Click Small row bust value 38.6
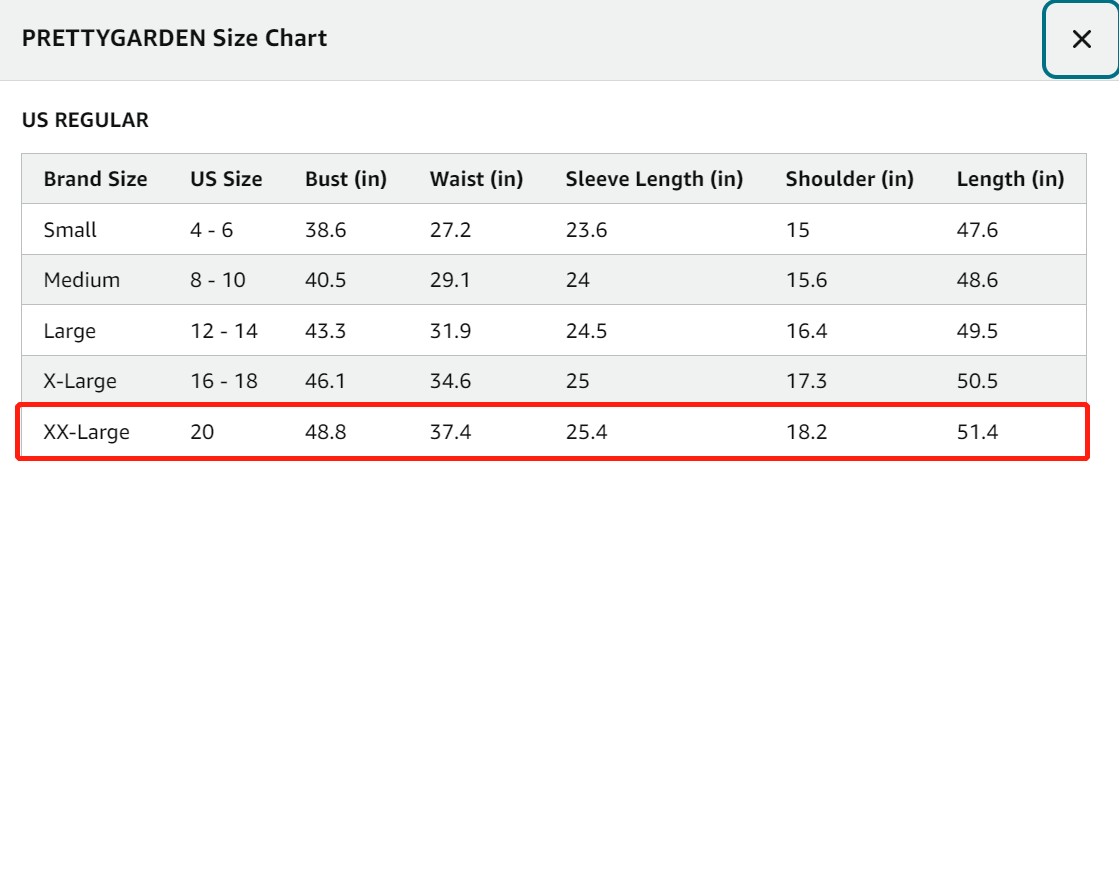The width and height of the screenshot is (1119, 880). click(x=325, y=230)
